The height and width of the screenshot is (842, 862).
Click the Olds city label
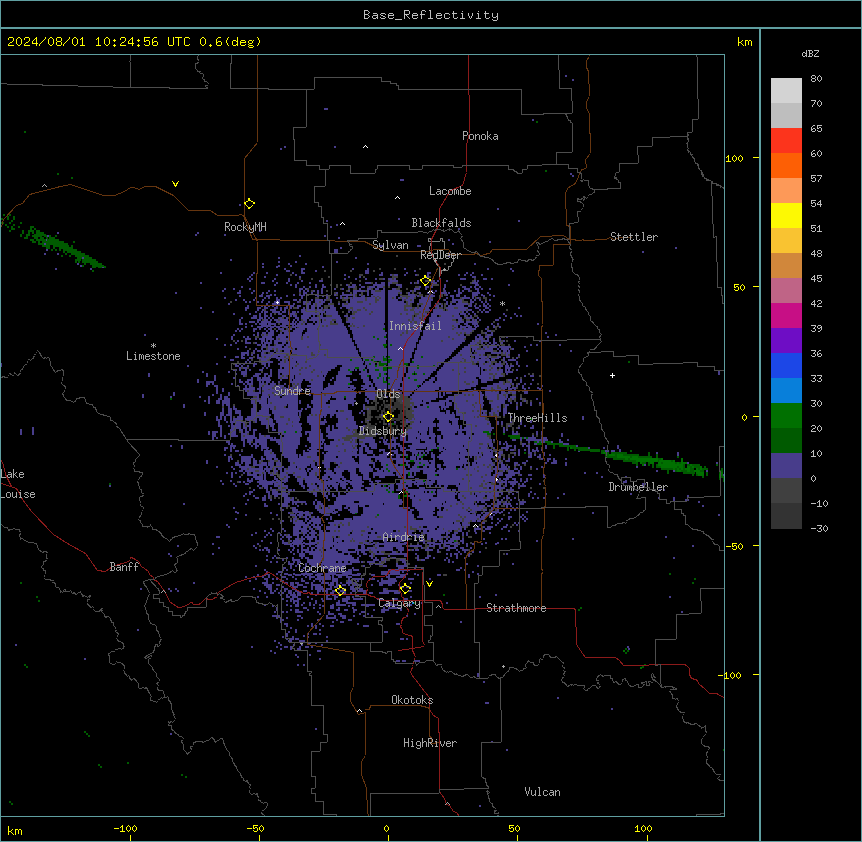[x=388, y=394]
